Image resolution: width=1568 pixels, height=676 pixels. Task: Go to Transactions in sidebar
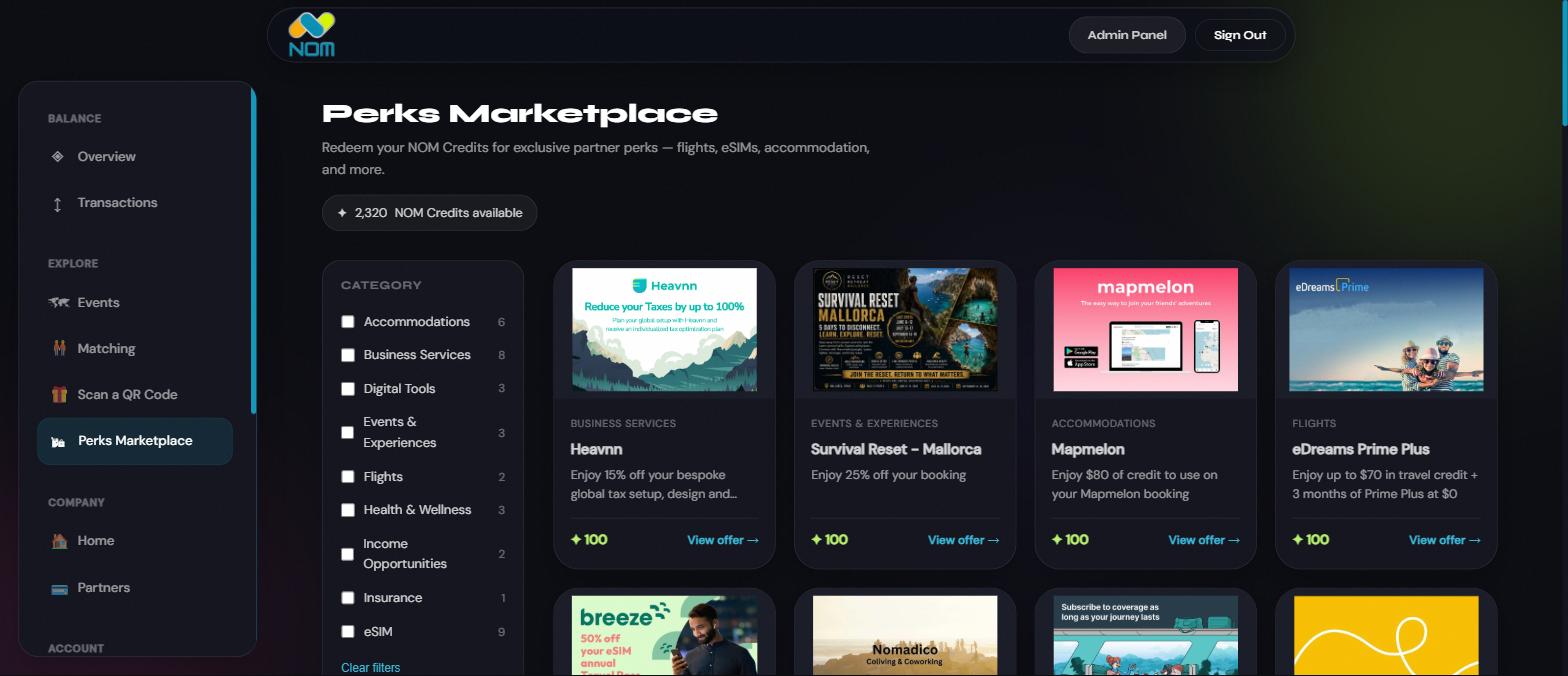coord(135,203)
